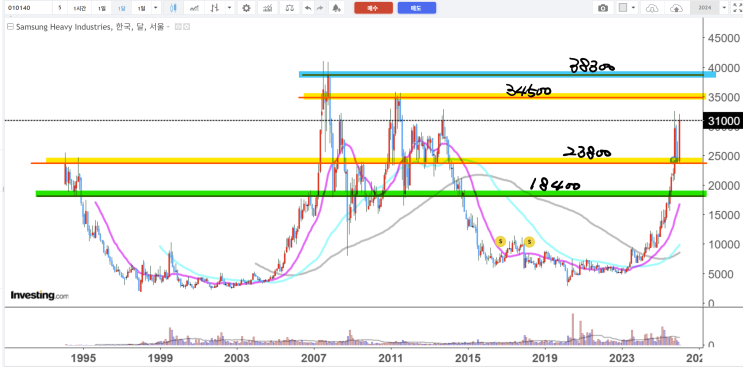Image resolution: width=743 pixels, height=367 pixels.
Task: Click the 010140 symbol search field
Action: click(x=27, y=8)
